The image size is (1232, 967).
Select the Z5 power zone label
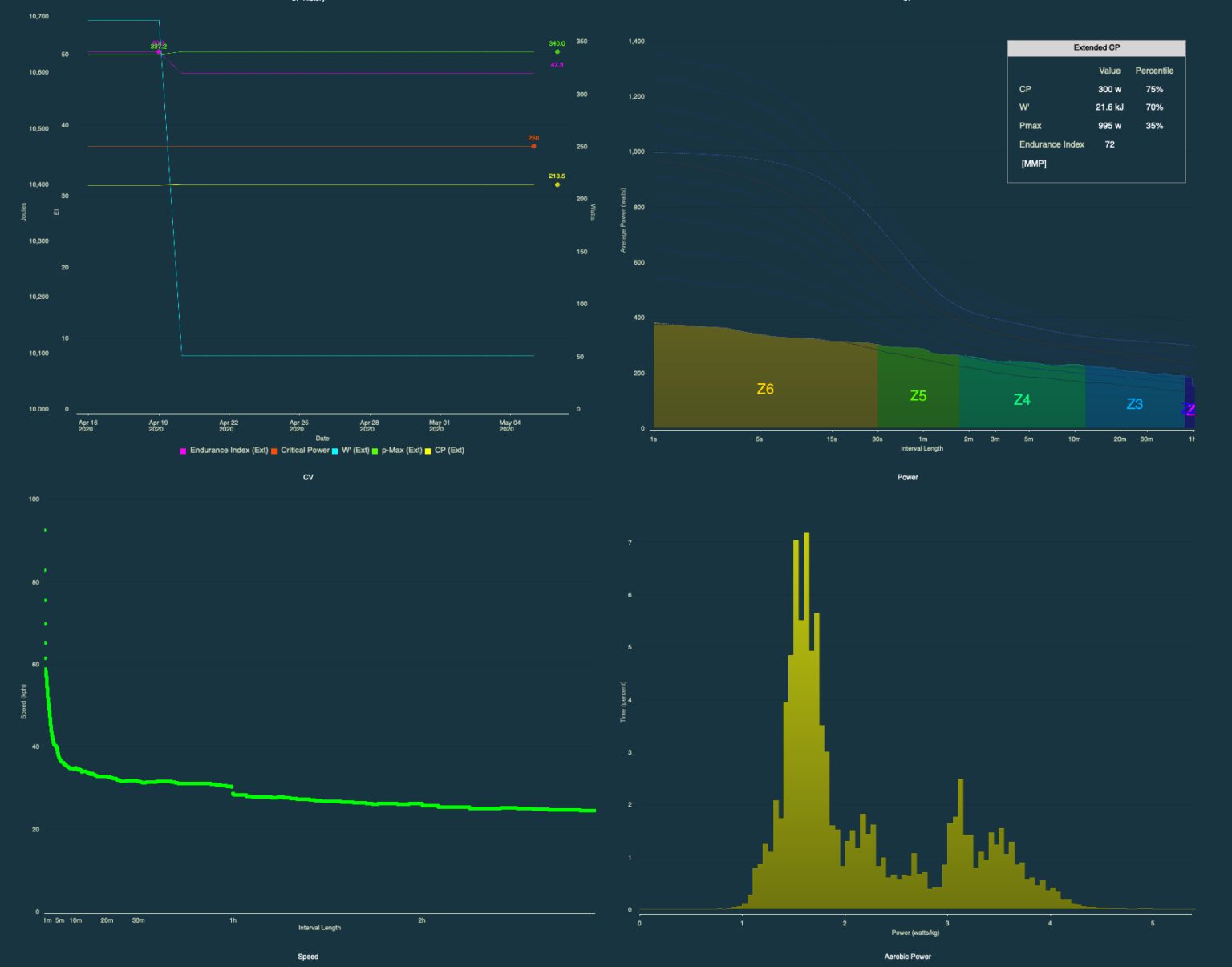(x=918, y=396)
